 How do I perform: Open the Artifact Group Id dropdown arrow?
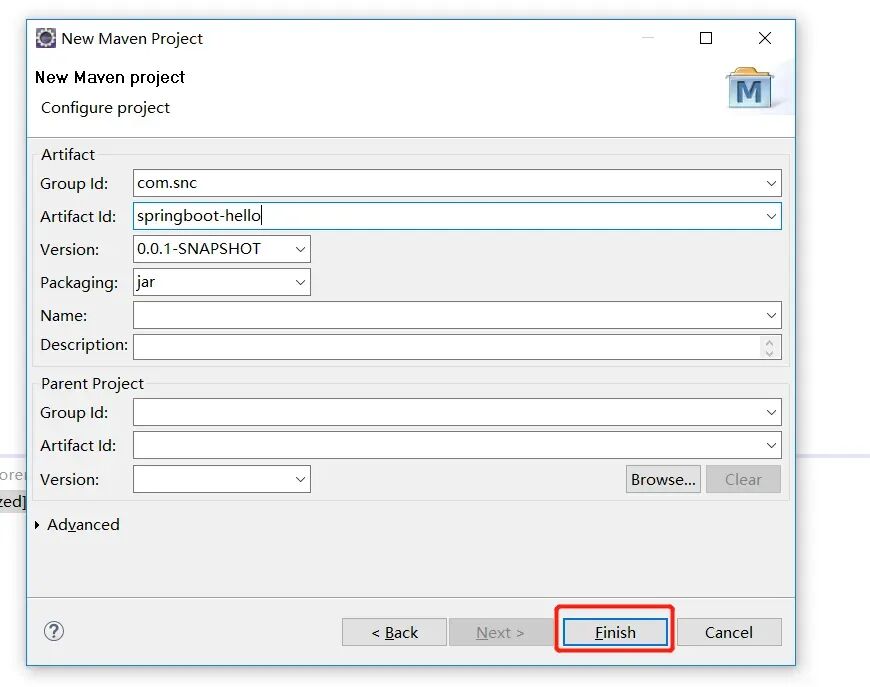tap(771, 183)
